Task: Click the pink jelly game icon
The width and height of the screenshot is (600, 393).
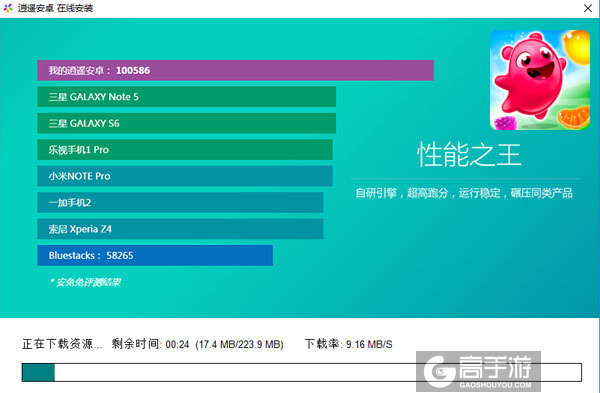Action: [x=540, y=80]
